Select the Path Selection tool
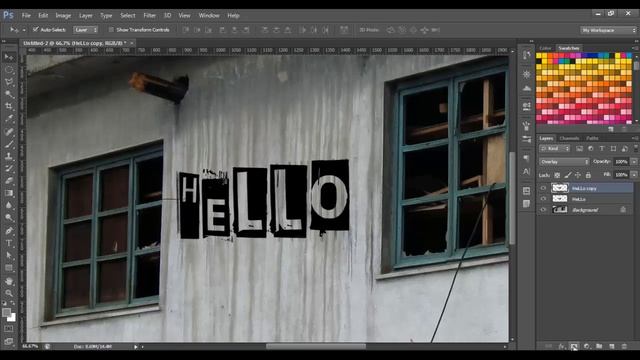This screenshot has height=360, width=640. [x=9, y=256]
